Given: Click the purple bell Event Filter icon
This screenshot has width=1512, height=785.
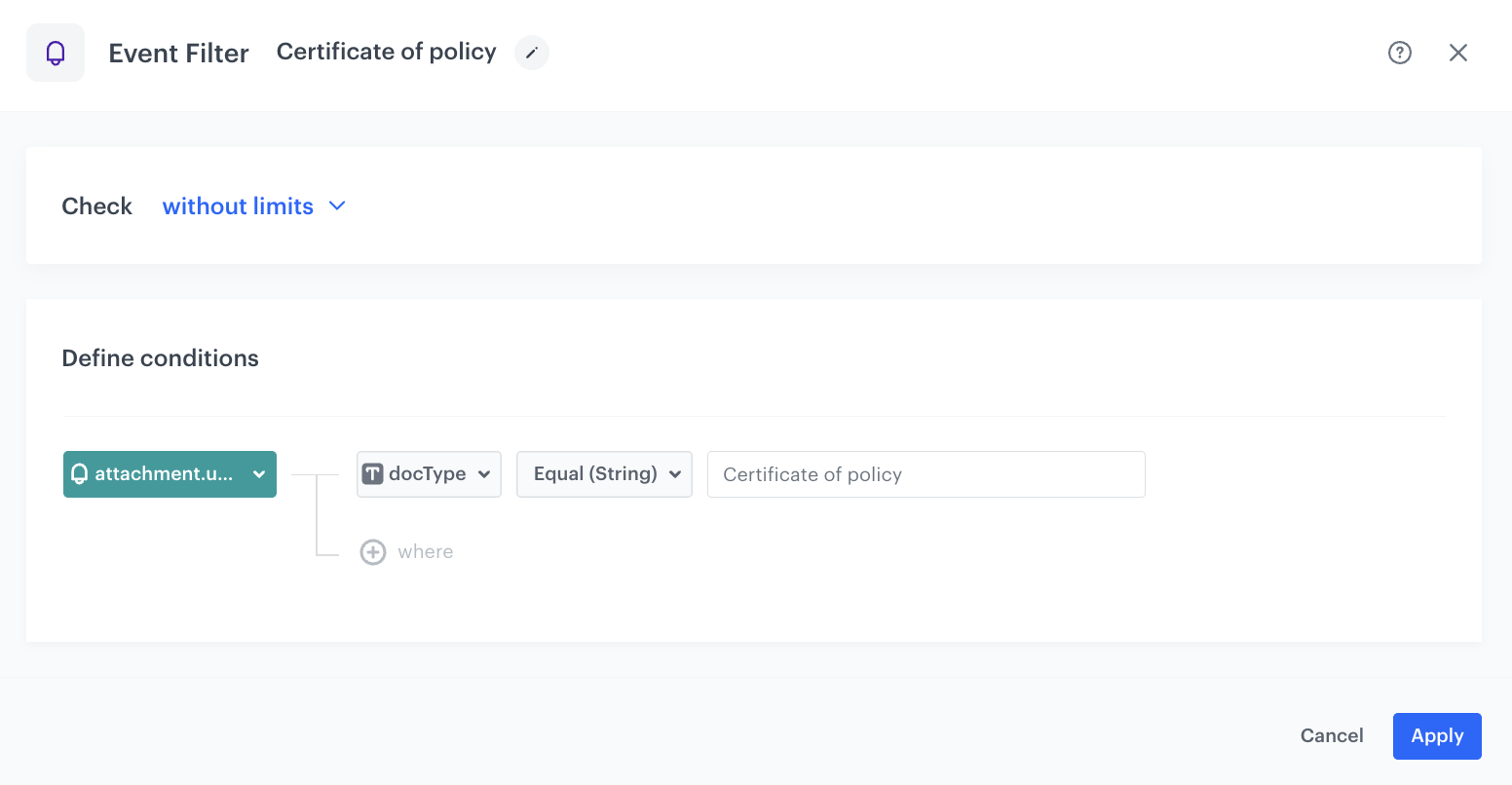Looking at the screenshot, I should [x=56, y=53].
